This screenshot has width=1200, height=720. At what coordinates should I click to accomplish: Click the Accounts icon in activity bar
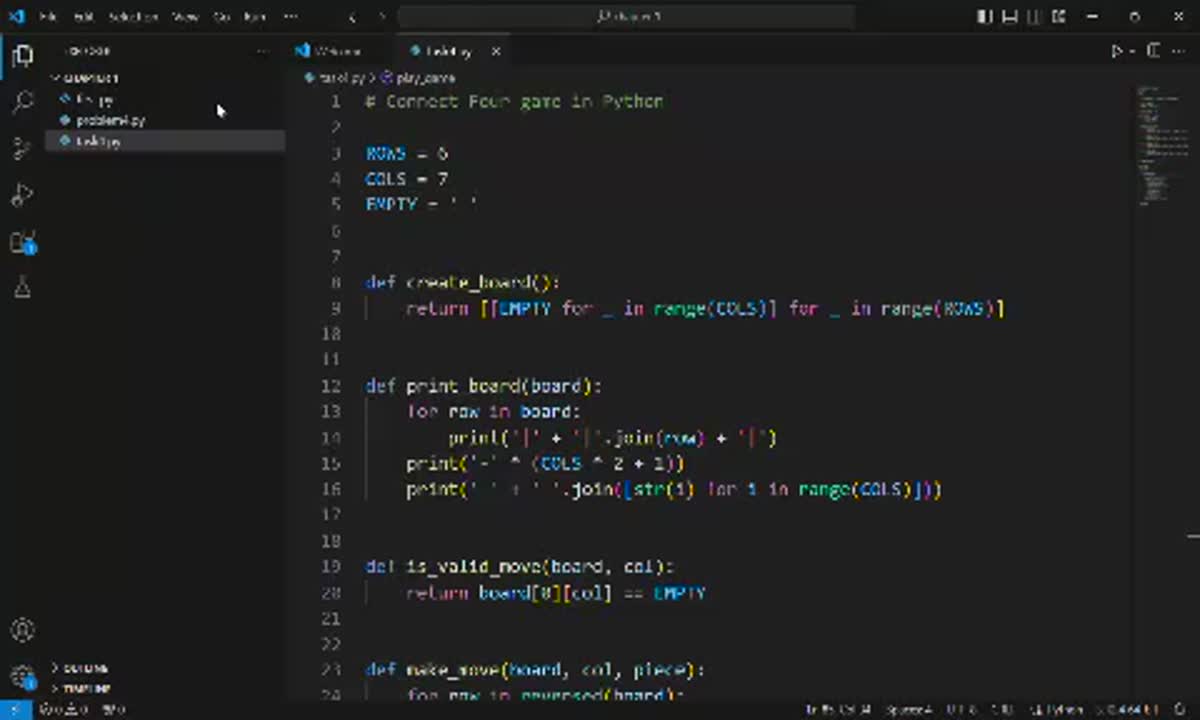point(22,631)
